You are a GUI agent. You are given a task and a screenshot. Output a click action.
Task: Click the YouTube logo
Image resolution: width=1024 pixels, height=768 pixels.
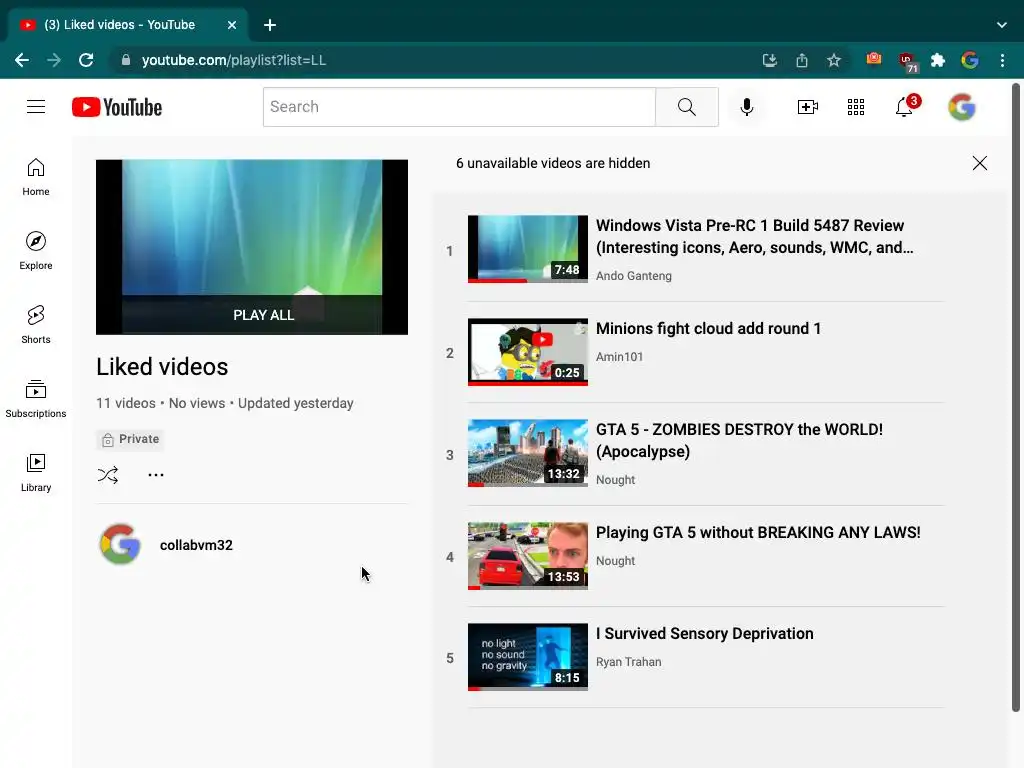click(117, 107)
